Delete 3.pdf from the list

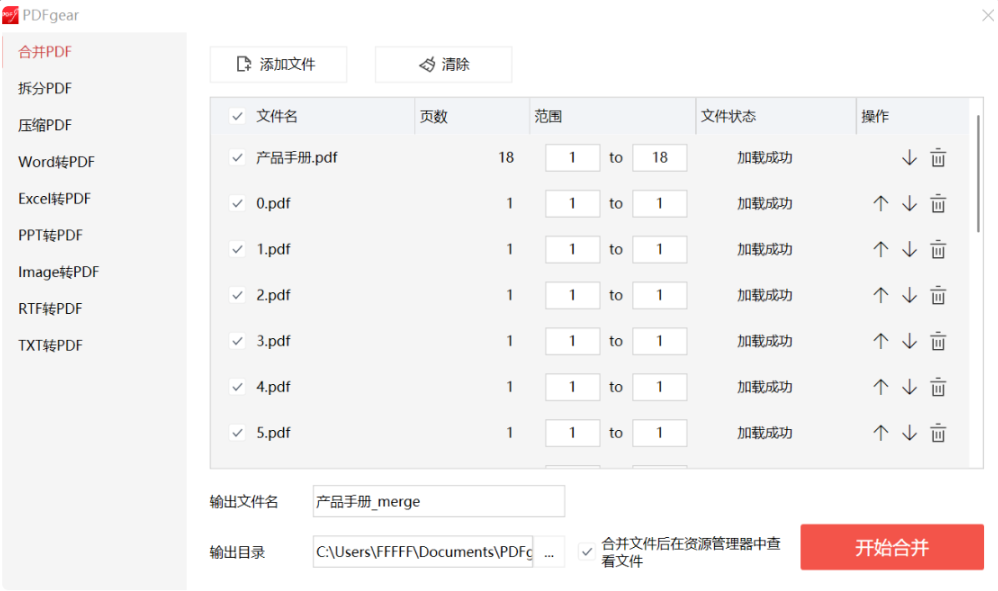point(938,341)
